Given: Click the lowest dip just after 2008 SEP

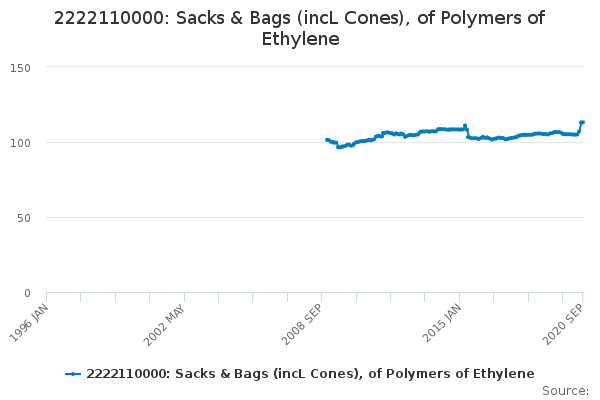Looking at the screenshot, I should [339, 147].
